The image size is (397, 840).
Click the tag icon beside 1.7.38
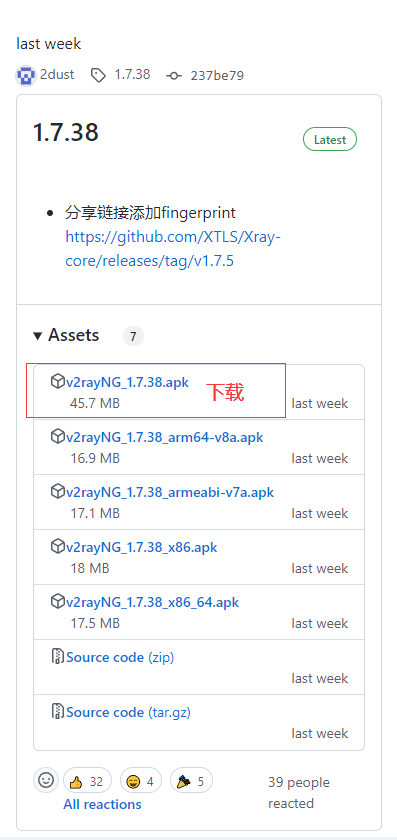(98, 76)
